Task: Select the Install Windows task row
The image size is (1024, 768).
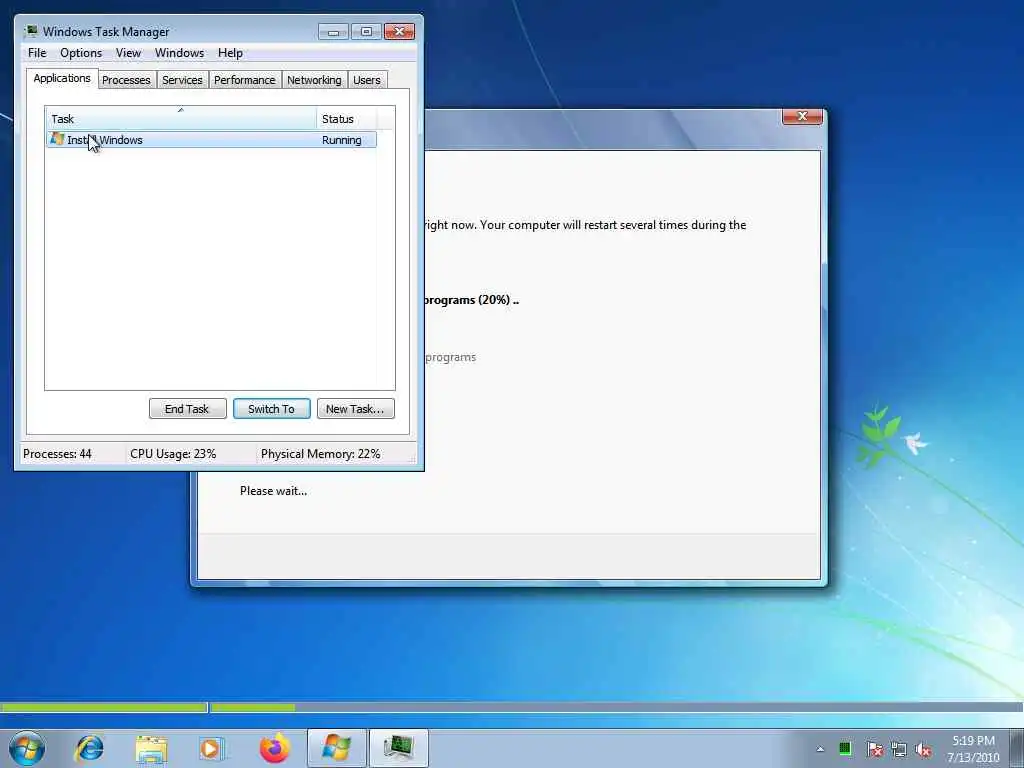Action: pyautogui.click(x=212, y=140)
